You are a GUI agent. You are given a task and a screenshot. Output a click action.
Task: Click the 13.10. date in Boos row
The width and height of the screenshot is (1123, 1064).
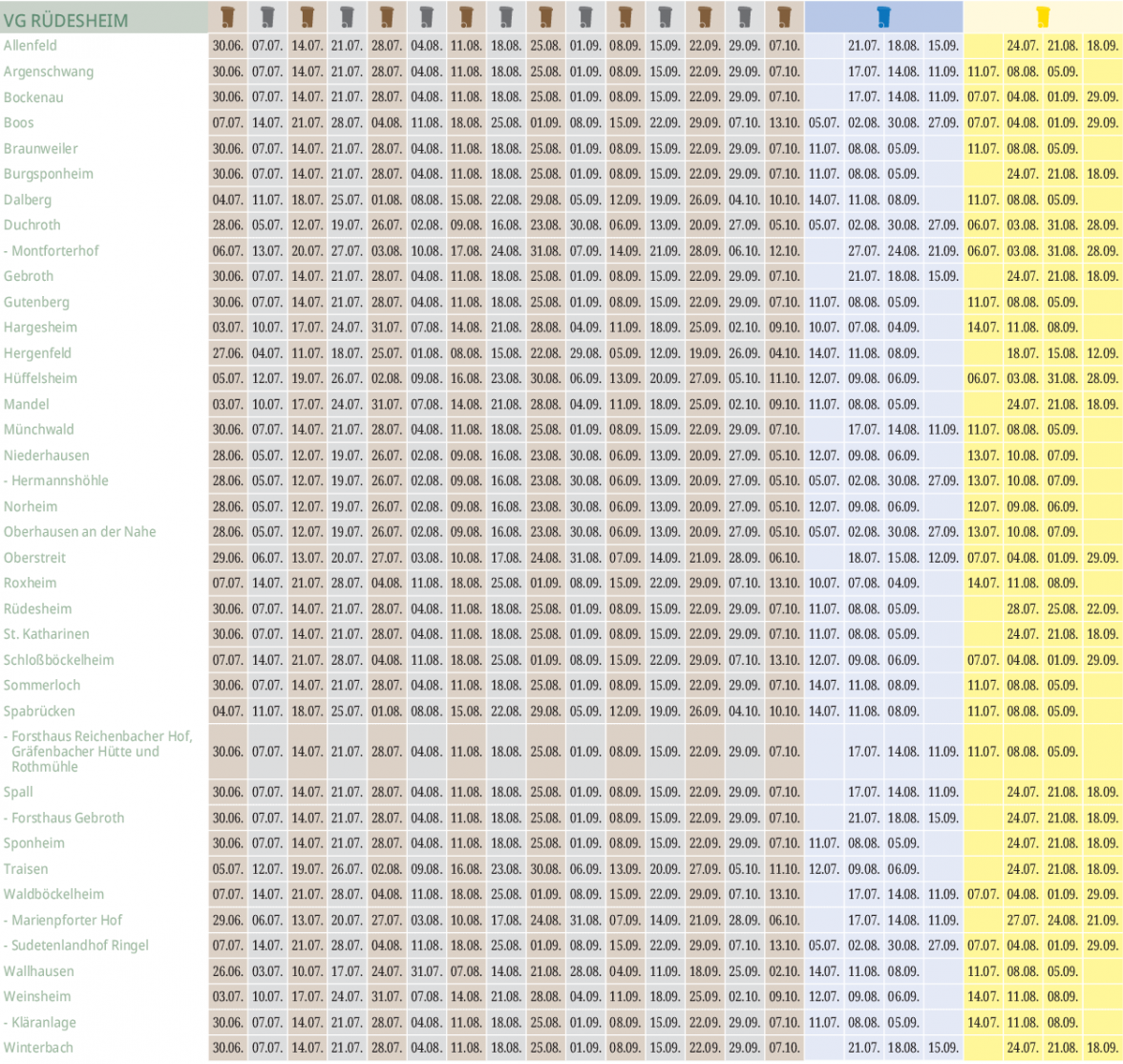point(784,122)
